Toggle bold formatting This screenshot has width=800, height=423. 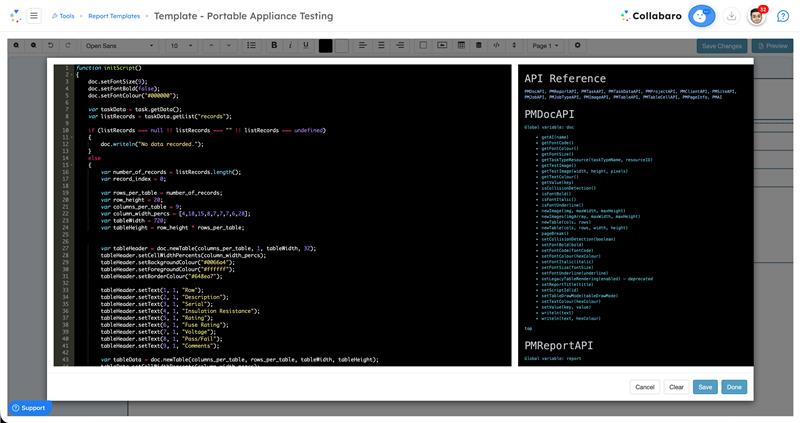coord(274,45)
